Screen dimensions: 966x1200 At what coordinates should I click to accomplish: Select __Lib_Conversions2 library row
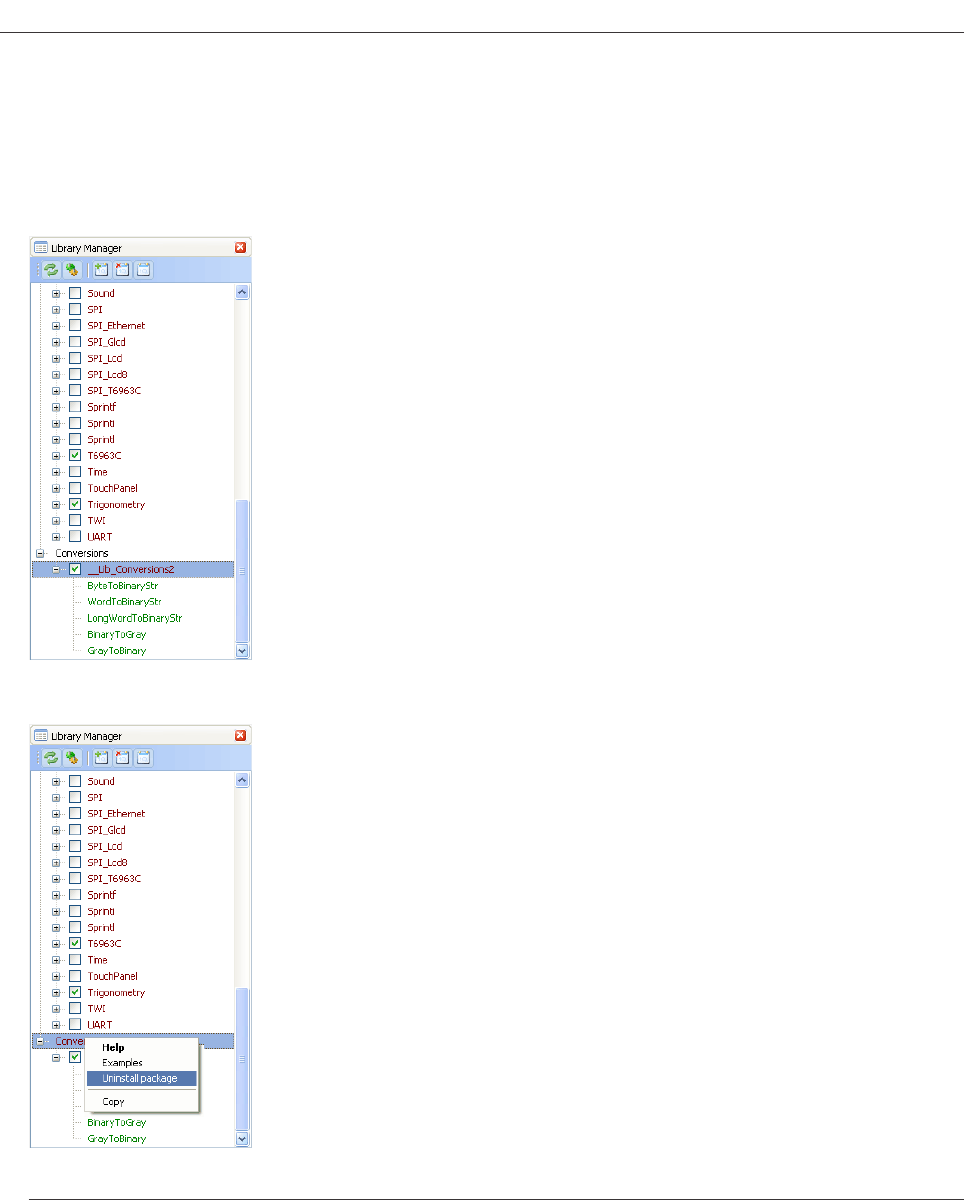(133, 569)
